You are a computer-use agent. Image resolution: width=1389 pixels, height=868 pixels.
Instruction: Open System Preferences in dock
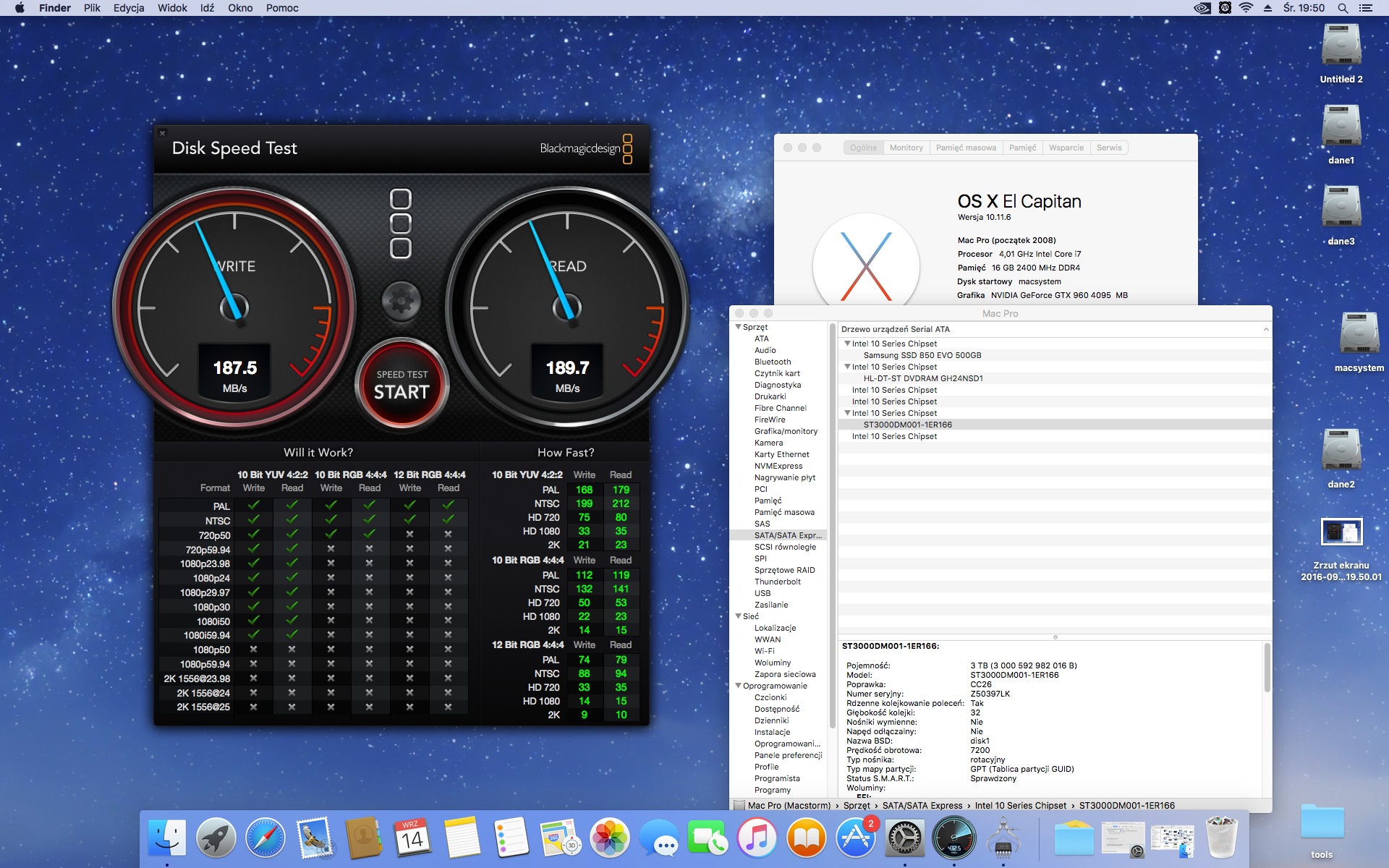pos(905,838)
